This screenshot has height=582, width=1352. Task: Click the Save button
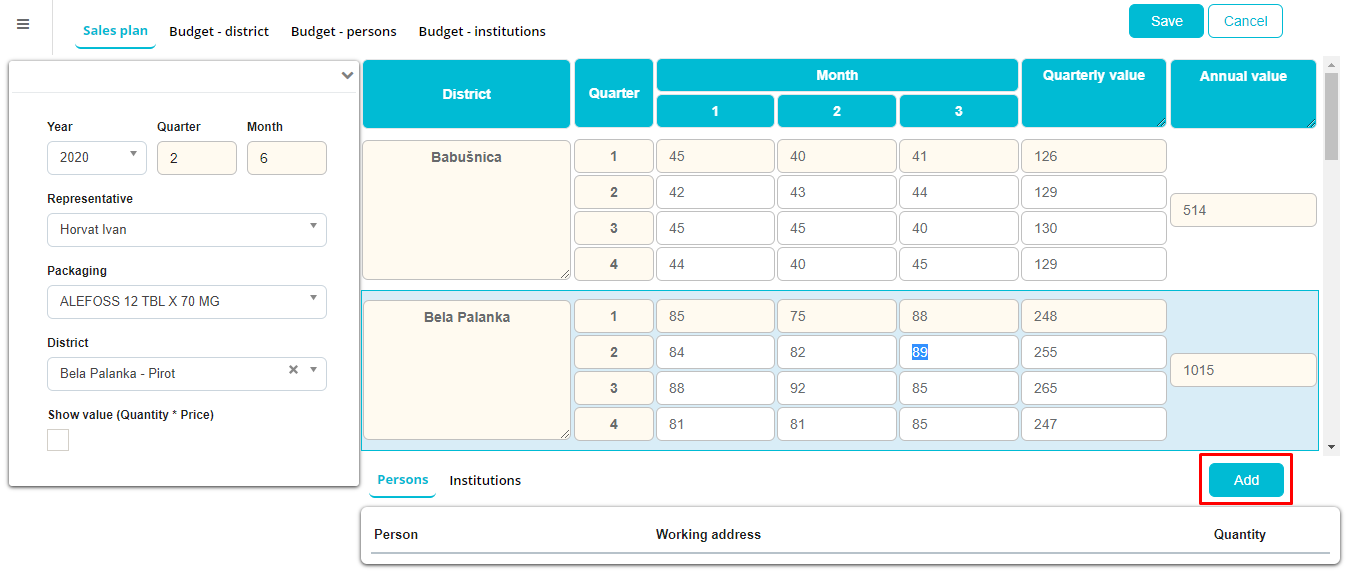(1166, 21)
